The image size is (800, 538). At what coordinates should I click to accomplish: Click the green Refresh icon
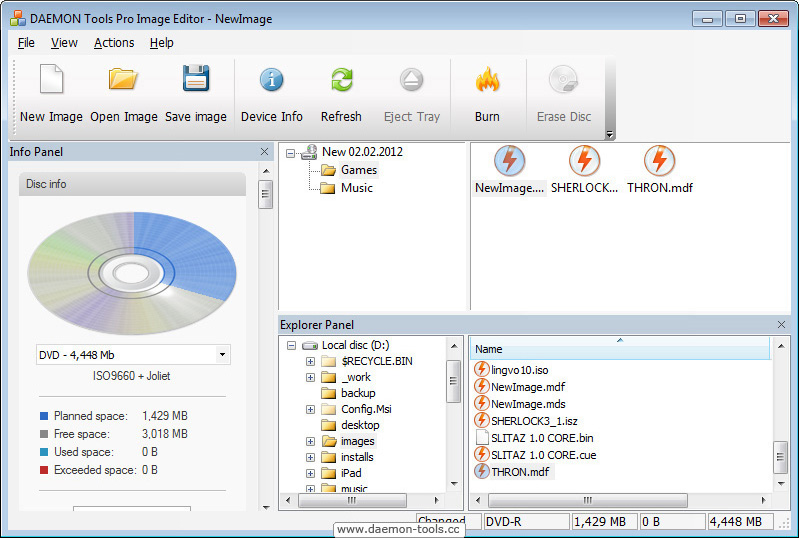341,80
